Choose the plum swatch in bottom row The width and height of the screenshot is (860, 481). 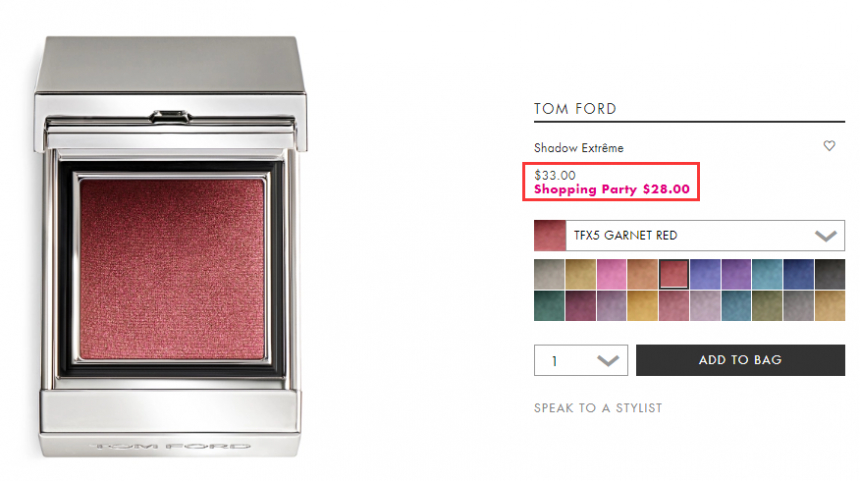tap(580, 306)
